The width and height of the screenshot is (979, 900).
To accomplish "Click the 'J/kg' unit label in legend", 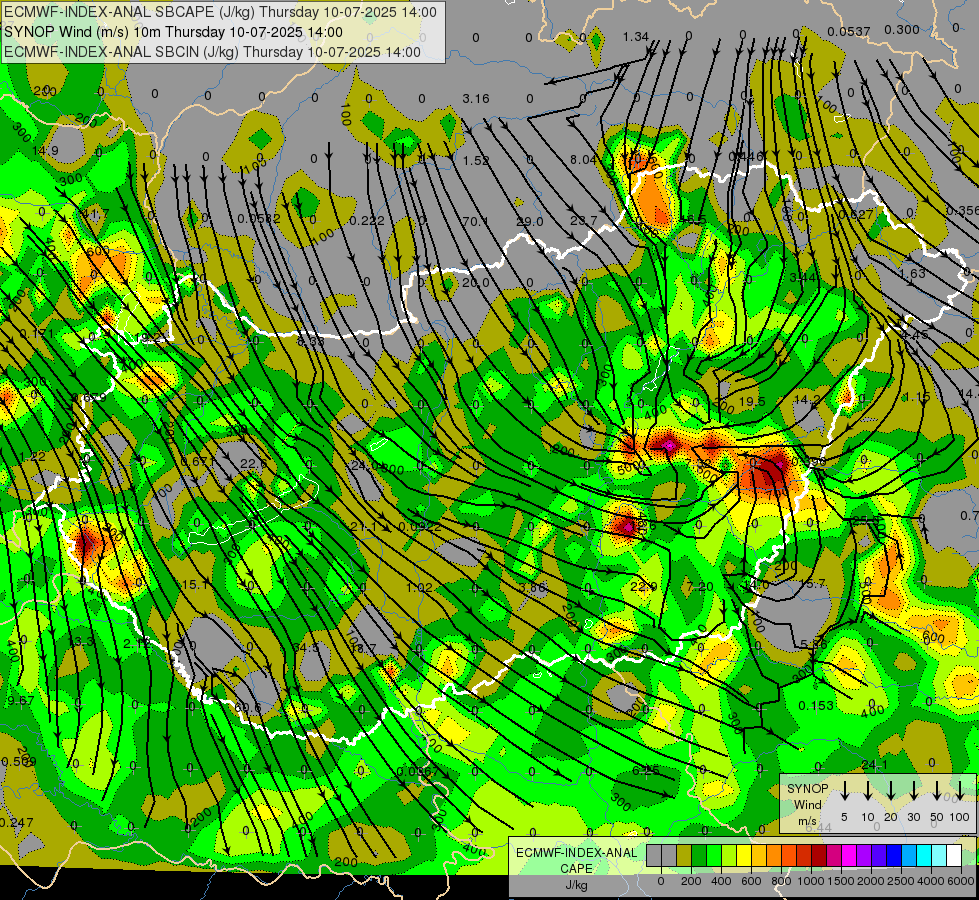I will (576, 885).
